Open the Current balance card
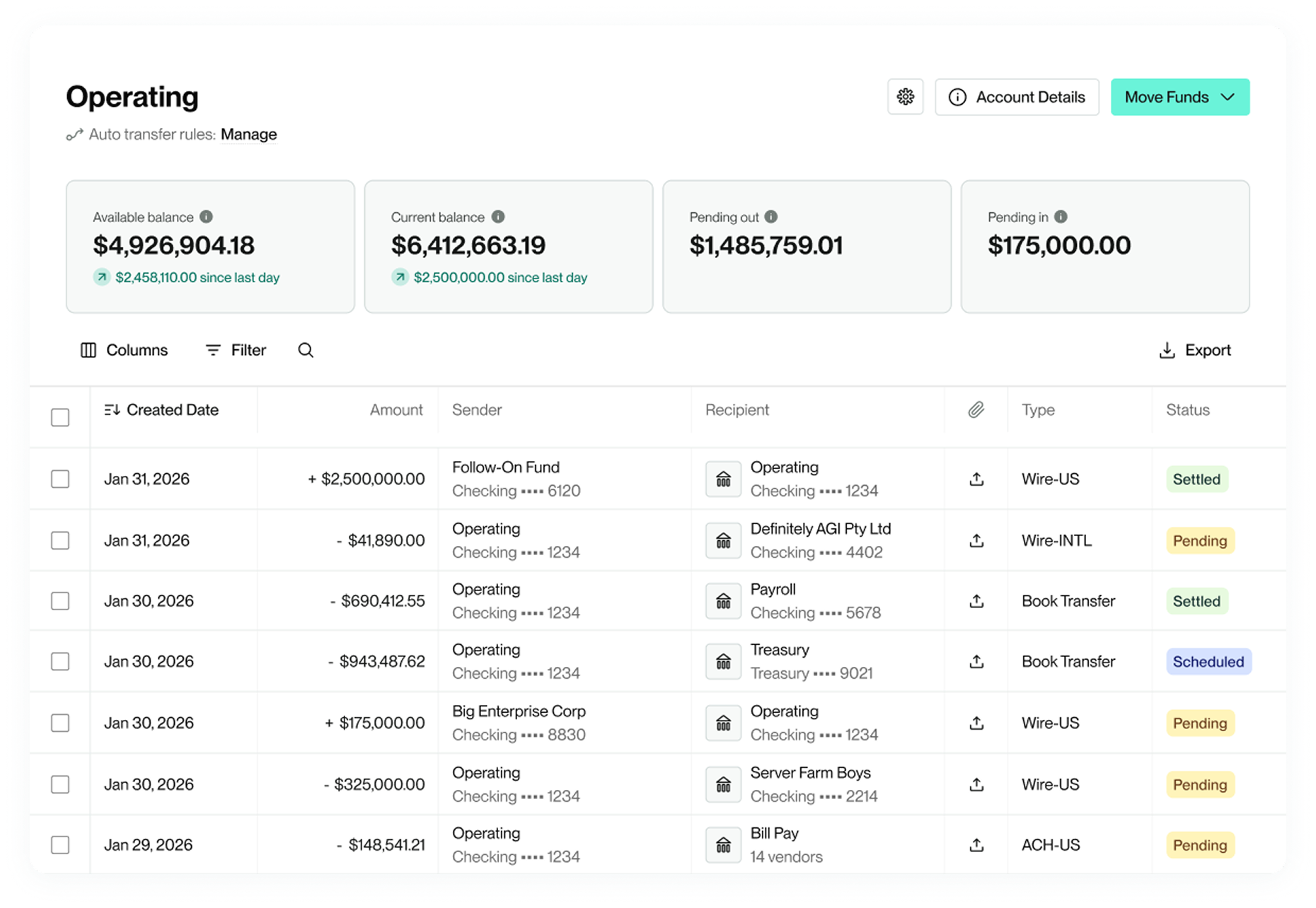 [509, 246]
